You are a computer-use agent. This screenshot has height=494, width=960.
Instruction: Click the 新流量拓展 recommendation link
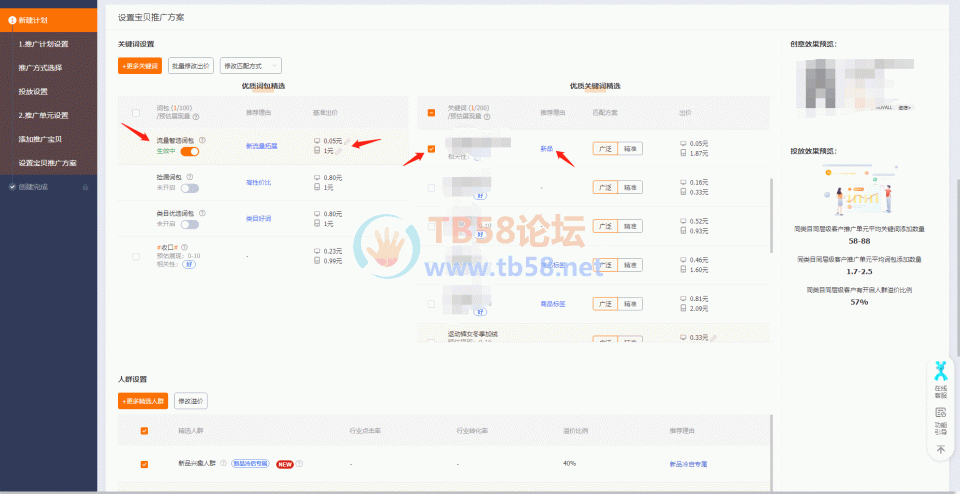[x=262, y=146]
